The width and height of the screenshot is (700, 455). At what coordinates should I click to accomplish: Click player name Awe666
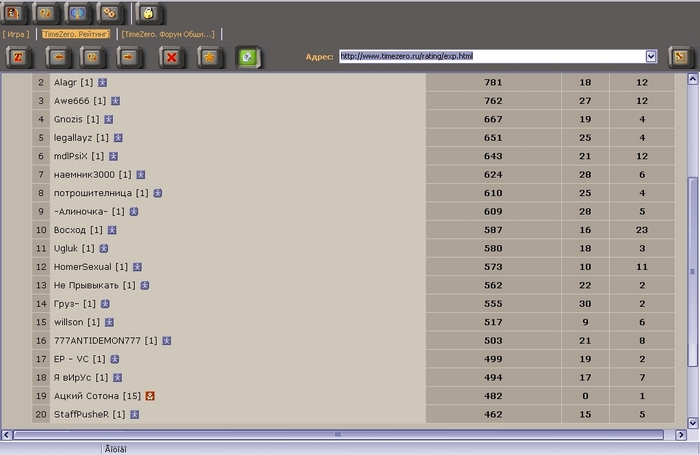click(x=71, y=101)
